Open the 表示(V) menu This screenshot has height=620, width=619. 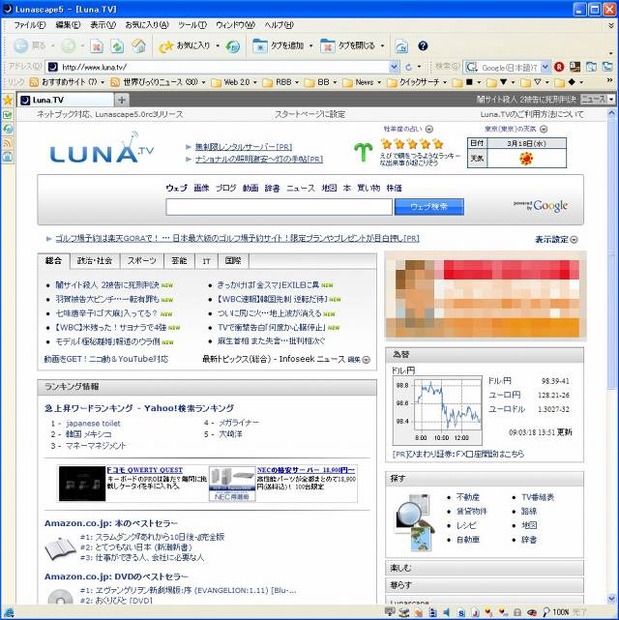coord(103,25)
